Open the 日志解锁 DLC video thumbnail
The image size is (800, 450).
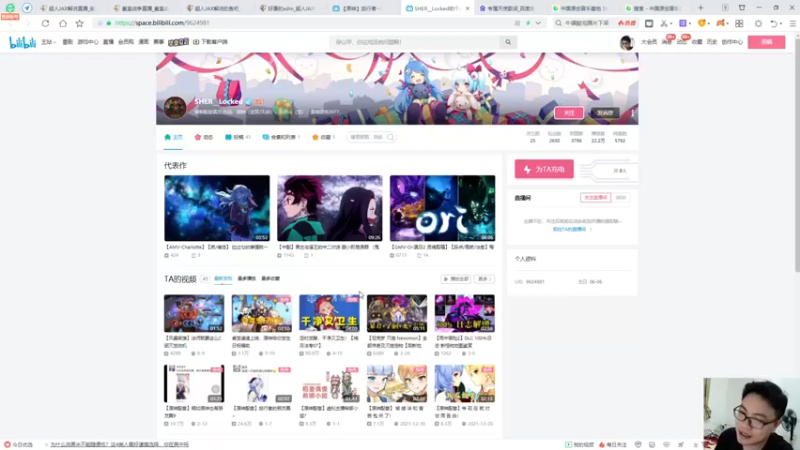(464, 313)
